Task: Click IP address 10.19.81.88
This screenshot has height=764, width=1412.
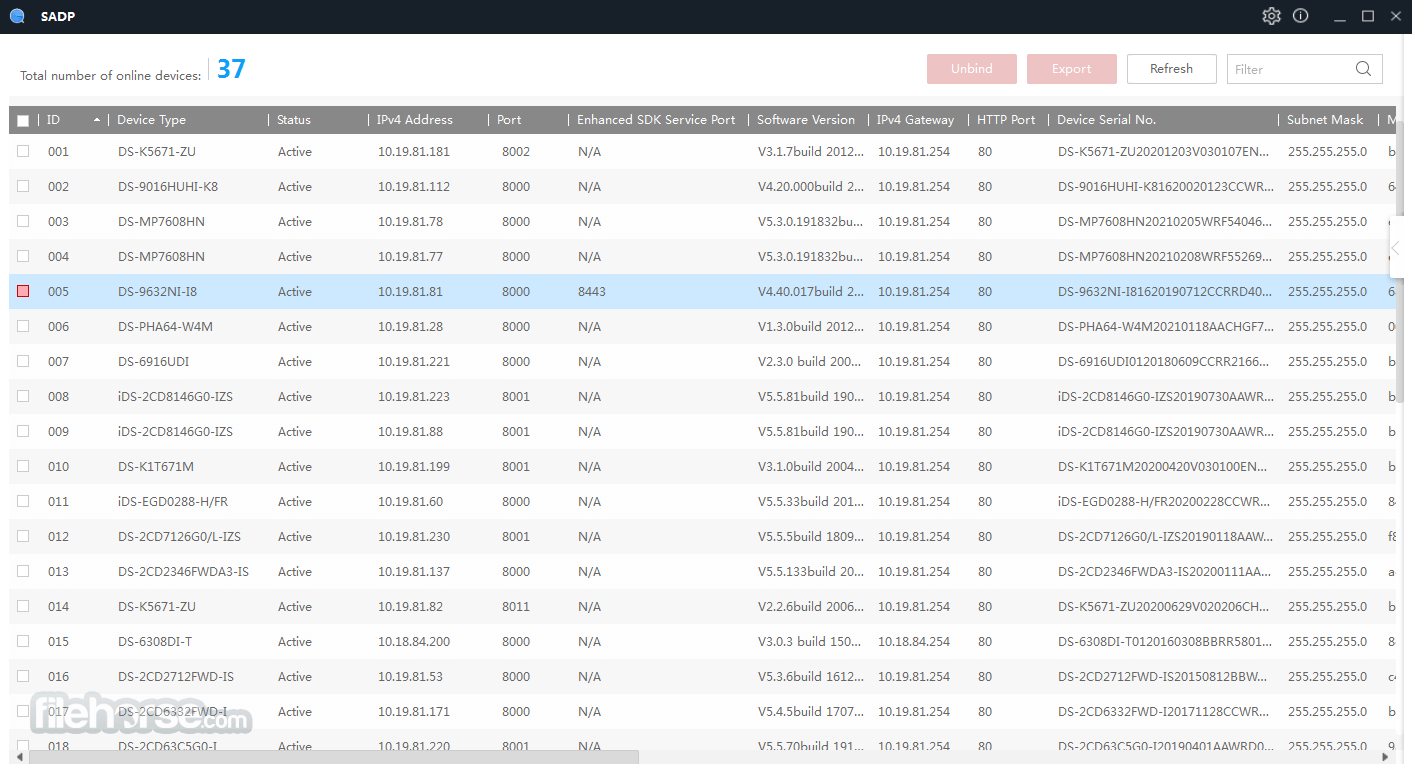Action: [x=410, y=432]
